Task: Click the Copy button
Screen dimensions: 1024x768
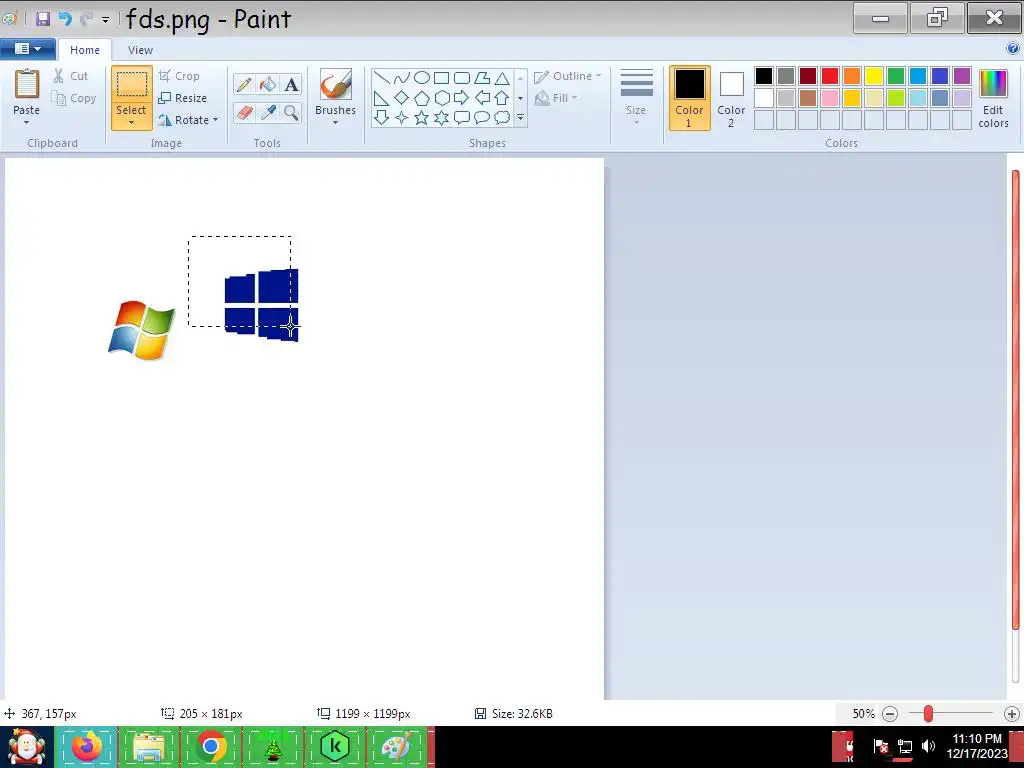Action: tap(74, 99)
